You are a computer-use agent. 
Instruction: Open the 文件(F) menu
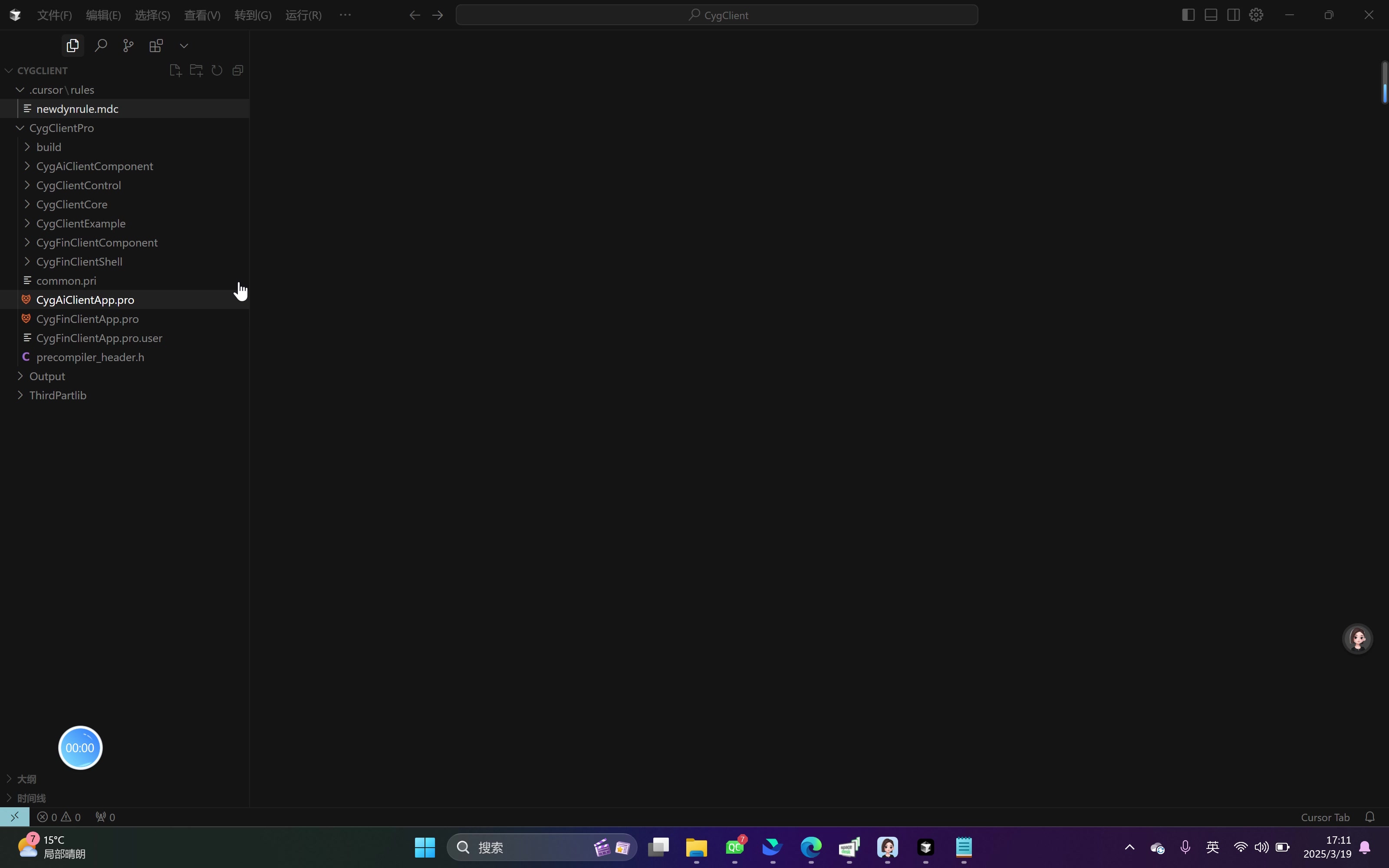[55, 15]
